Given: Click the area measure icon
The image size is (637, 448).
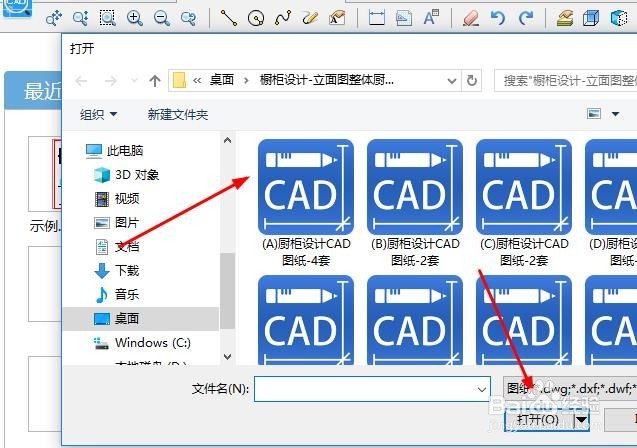Looking at the screenshot, I should click(403, 18).
